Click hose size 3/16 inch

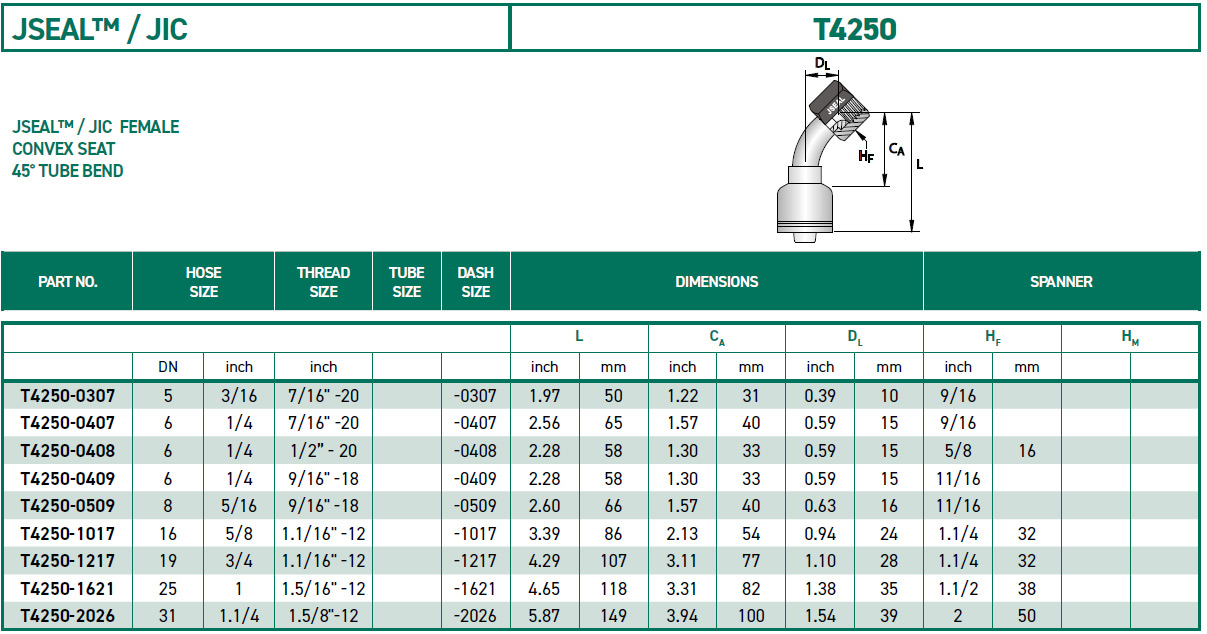click(239, 396)
